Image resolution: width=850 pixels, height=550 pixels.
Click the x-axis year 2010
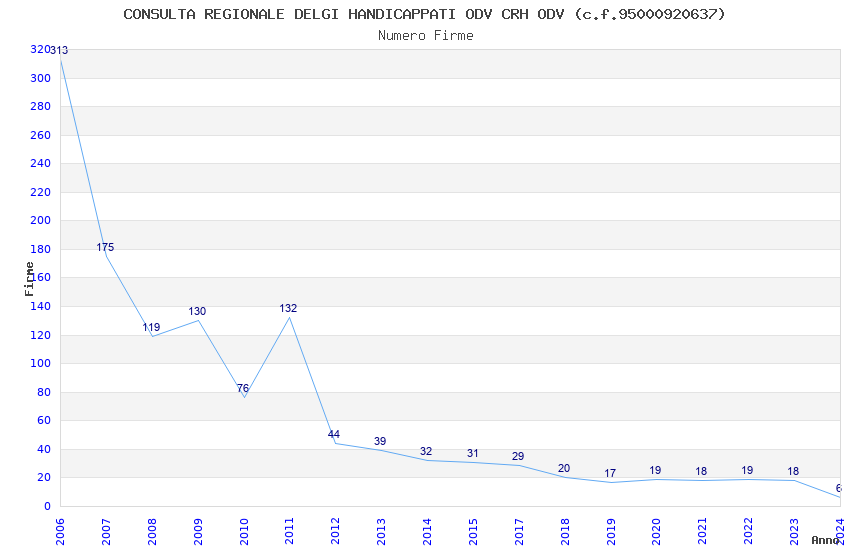click(243, 531)
